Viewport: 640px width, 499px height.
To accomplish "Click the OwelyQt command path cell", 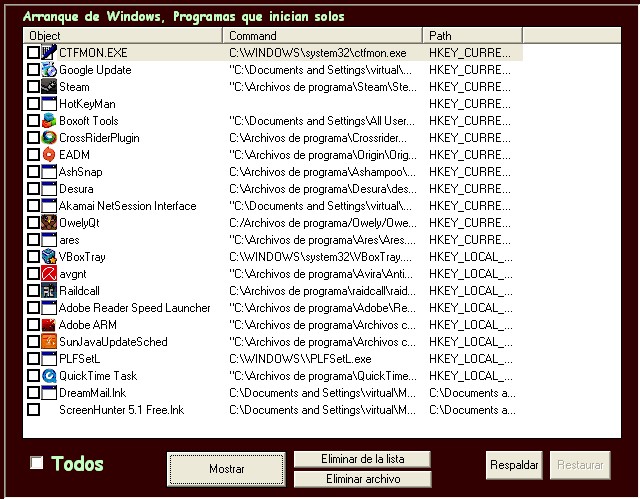I will coord(322,223).
